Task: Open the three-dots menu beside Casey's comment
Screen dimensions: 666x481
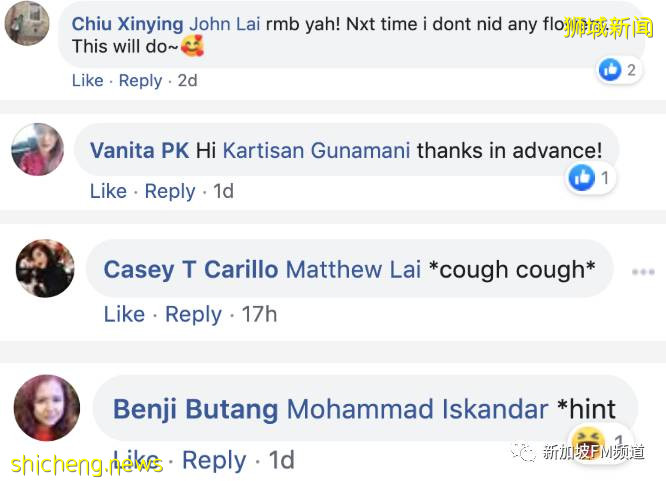Action: pos(642,271)
